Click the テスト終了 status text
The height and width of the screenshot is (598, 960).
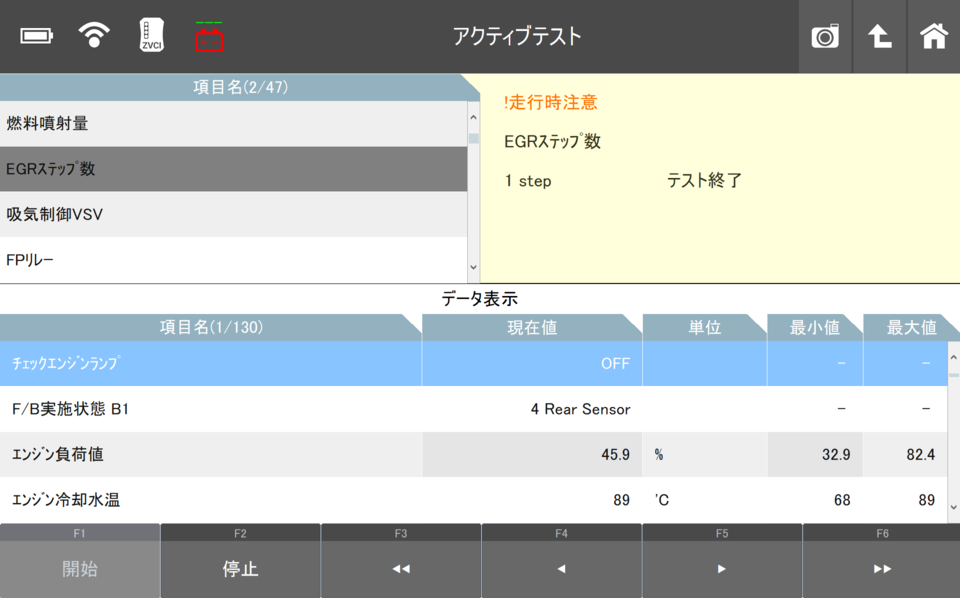click(704, 181)
